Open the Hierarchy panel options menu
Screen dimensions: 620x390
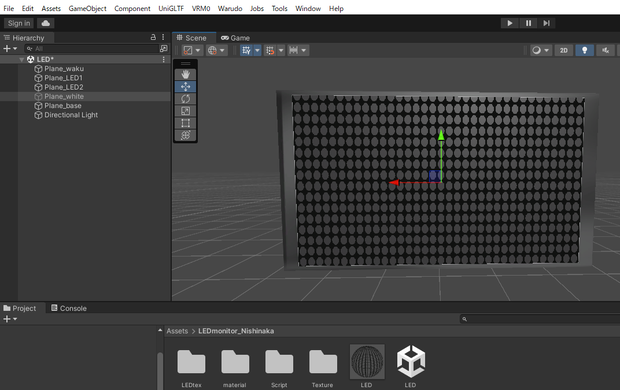163,37
